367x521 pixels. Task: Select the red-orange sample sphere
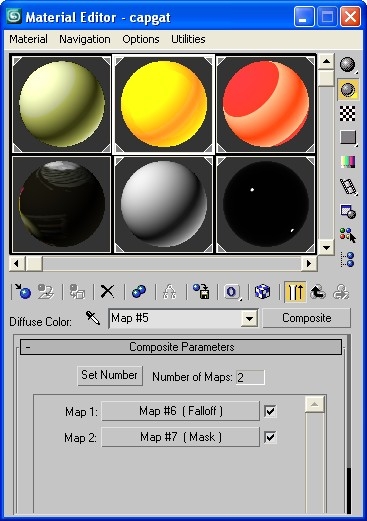click(266, 104)
